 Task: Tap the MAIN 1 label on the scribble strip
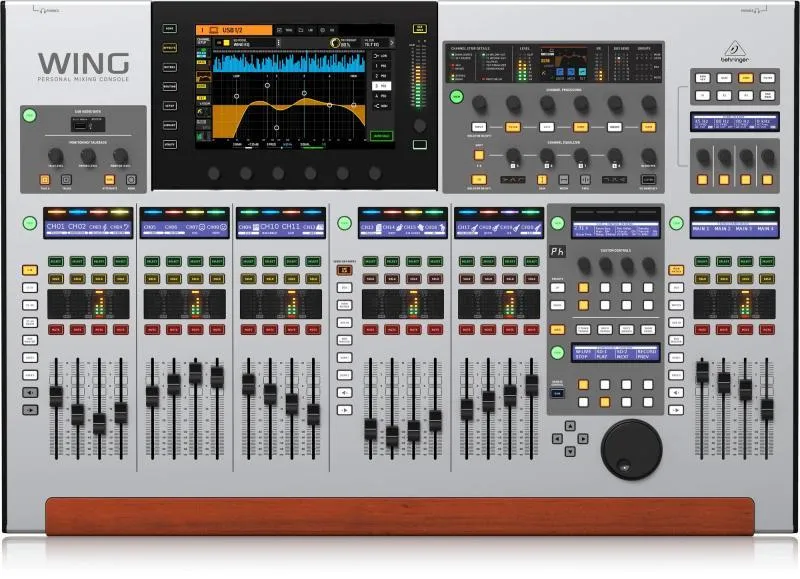(701, 229)
